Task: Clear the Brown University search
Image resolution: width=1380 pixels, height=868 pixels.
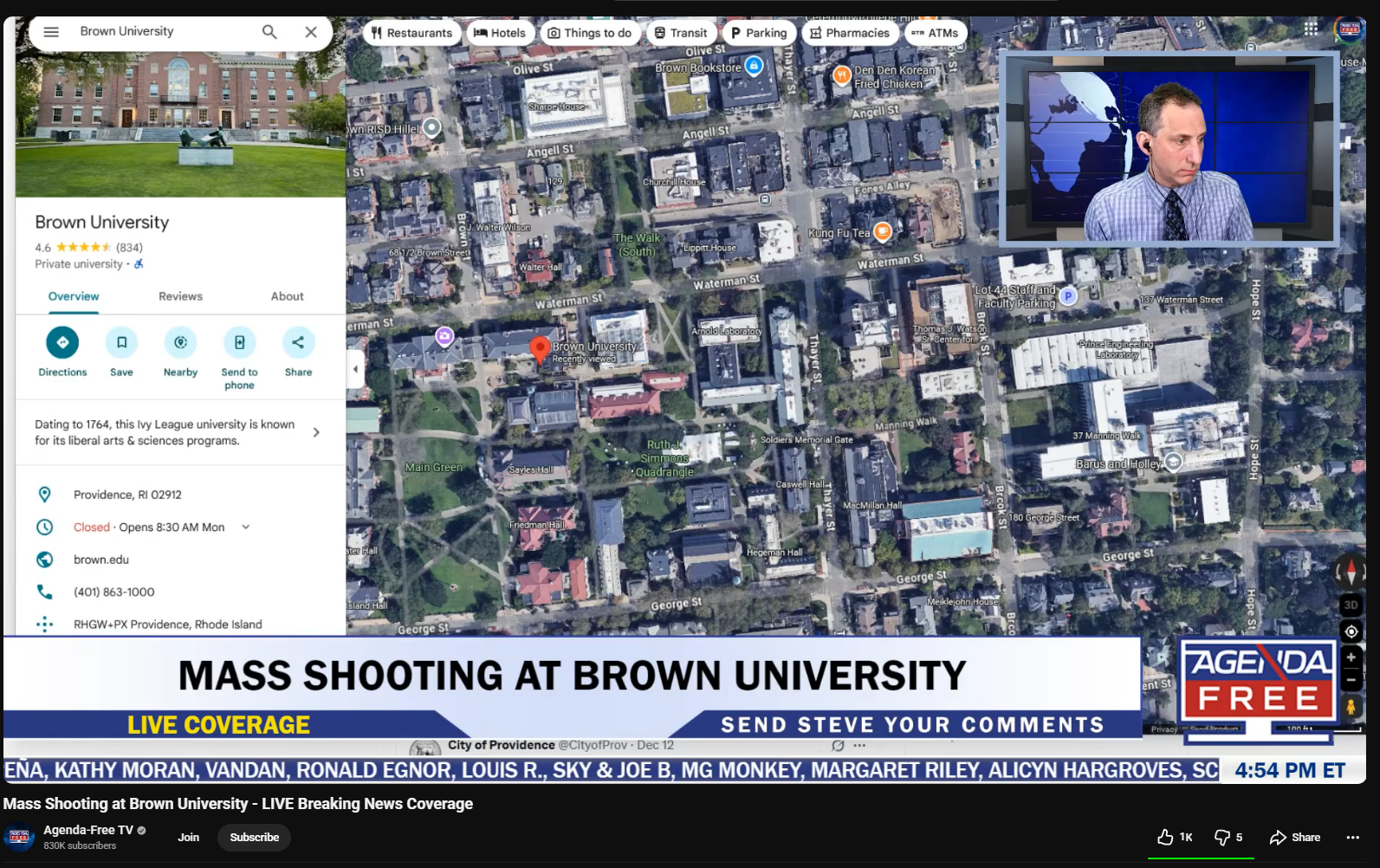Action: click(311, 32)
